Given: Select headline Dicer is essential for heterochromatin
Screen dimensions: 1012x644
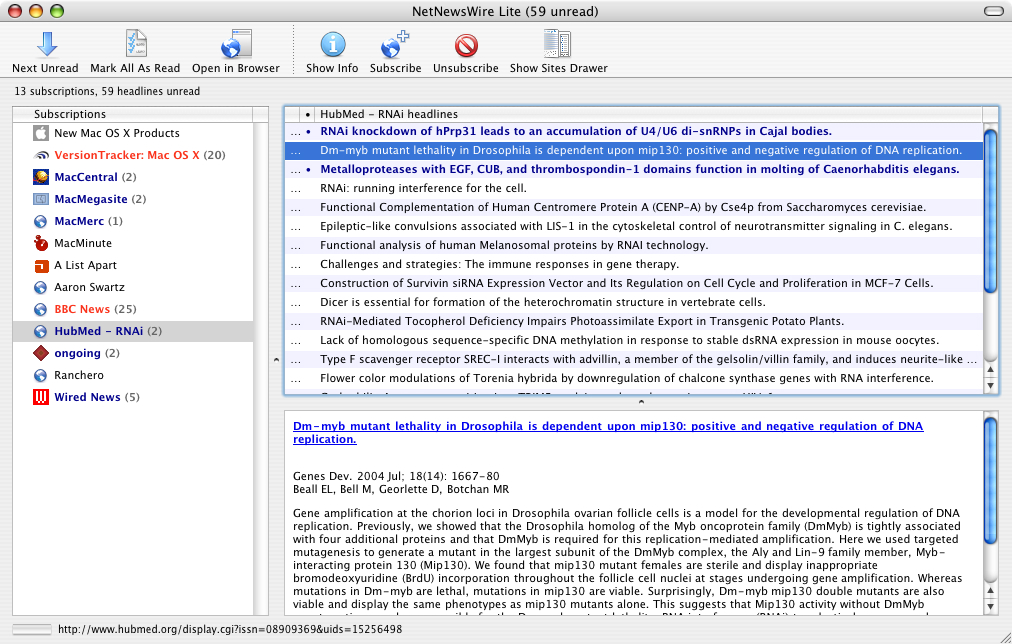Looking at the screenshot, I should pyautogui.click(x=634, y=303).
